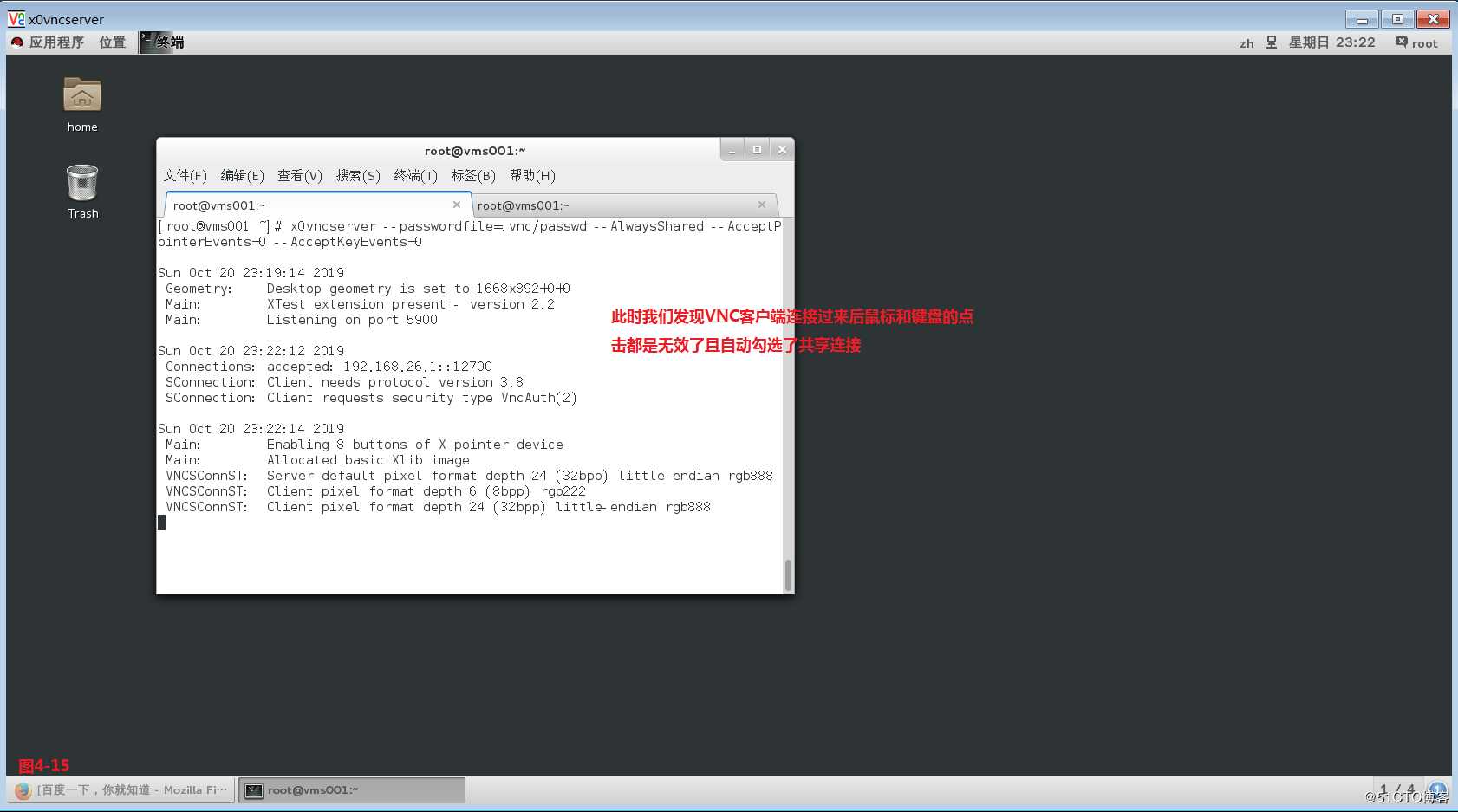This screenshot has width=1458, height=812.
Task: Click the terminal window title root@vms001:~
Action: click(x=475, y=151)
